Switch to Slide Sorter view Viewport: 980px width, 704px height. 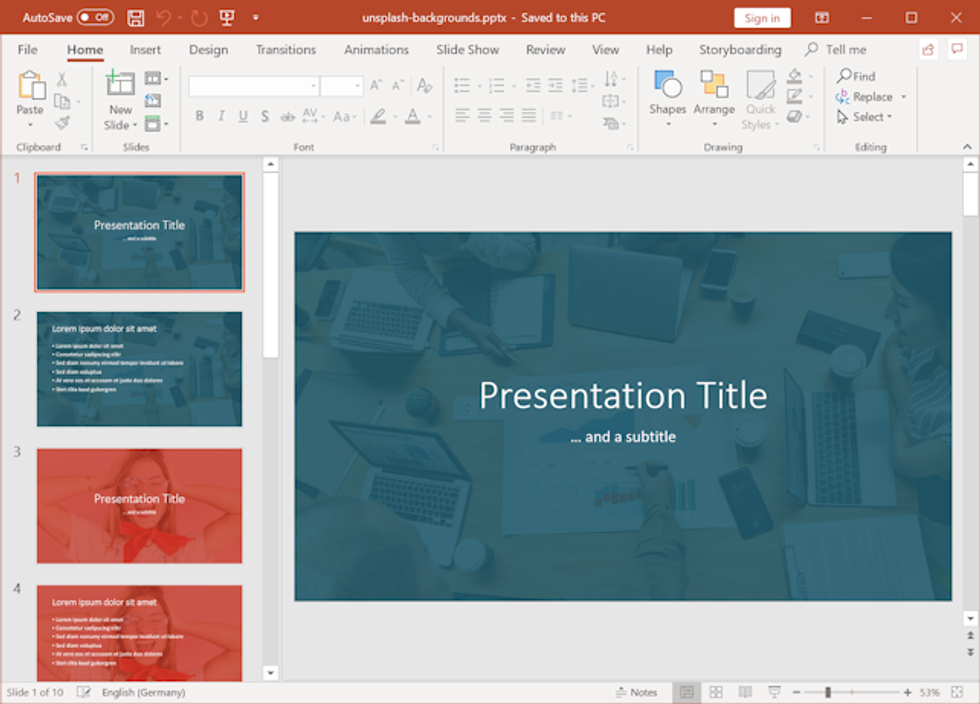pyautogui.click(x=716, y=691)
